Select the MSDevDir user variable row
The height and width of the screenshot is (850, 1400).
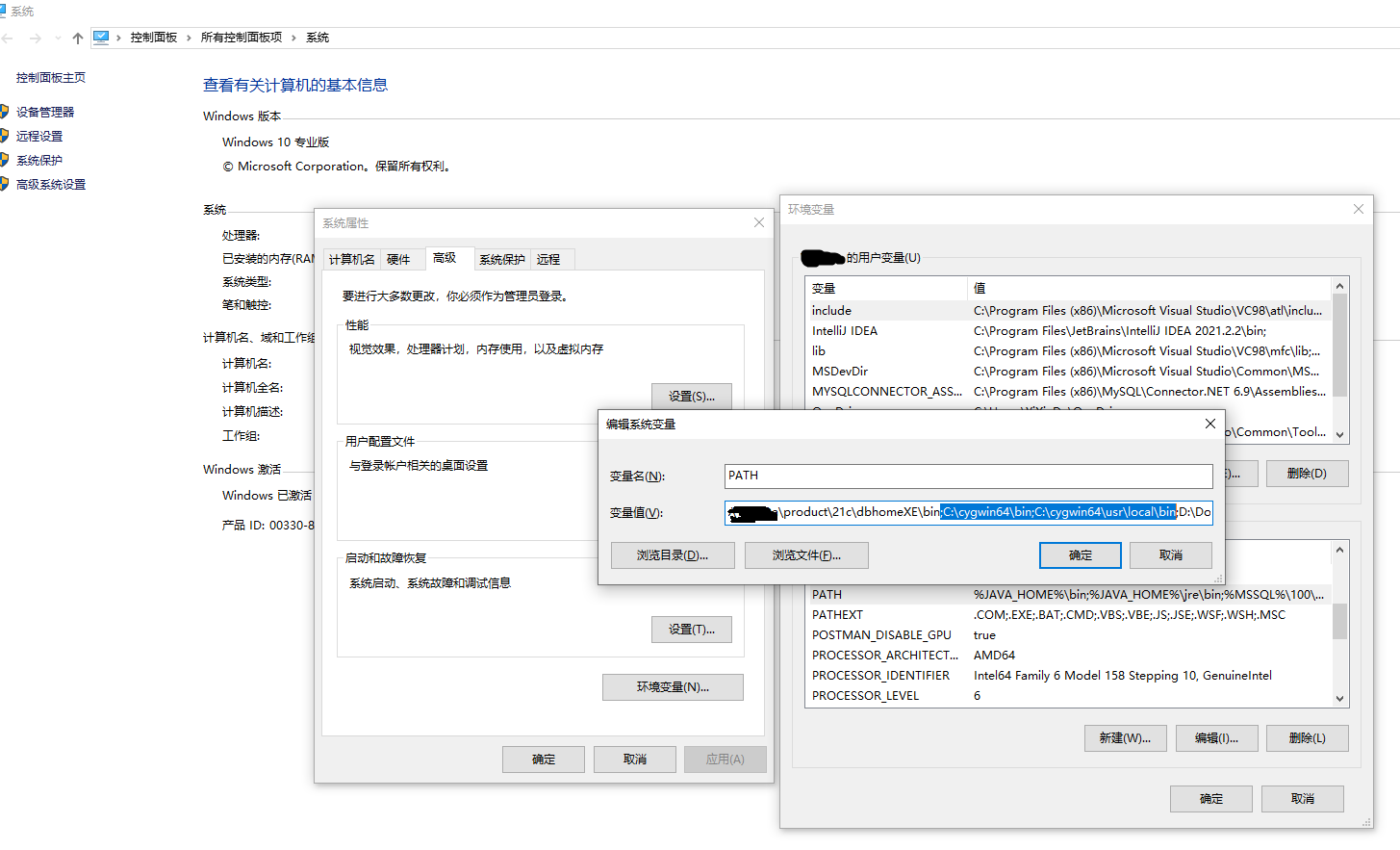[1068, 372]
